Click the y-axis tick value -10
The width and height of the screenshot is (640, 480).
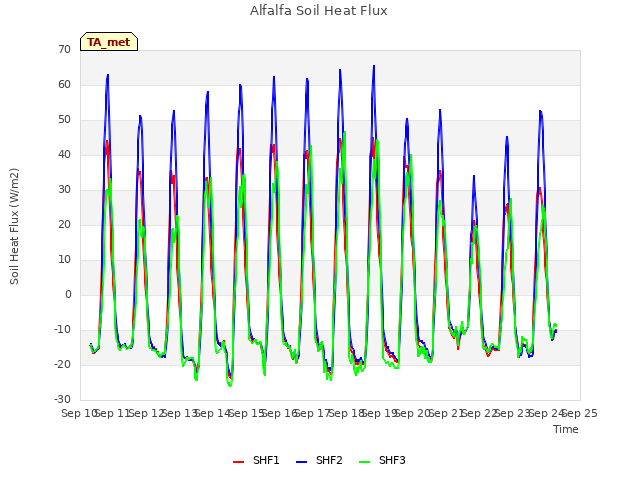[63, 329]
